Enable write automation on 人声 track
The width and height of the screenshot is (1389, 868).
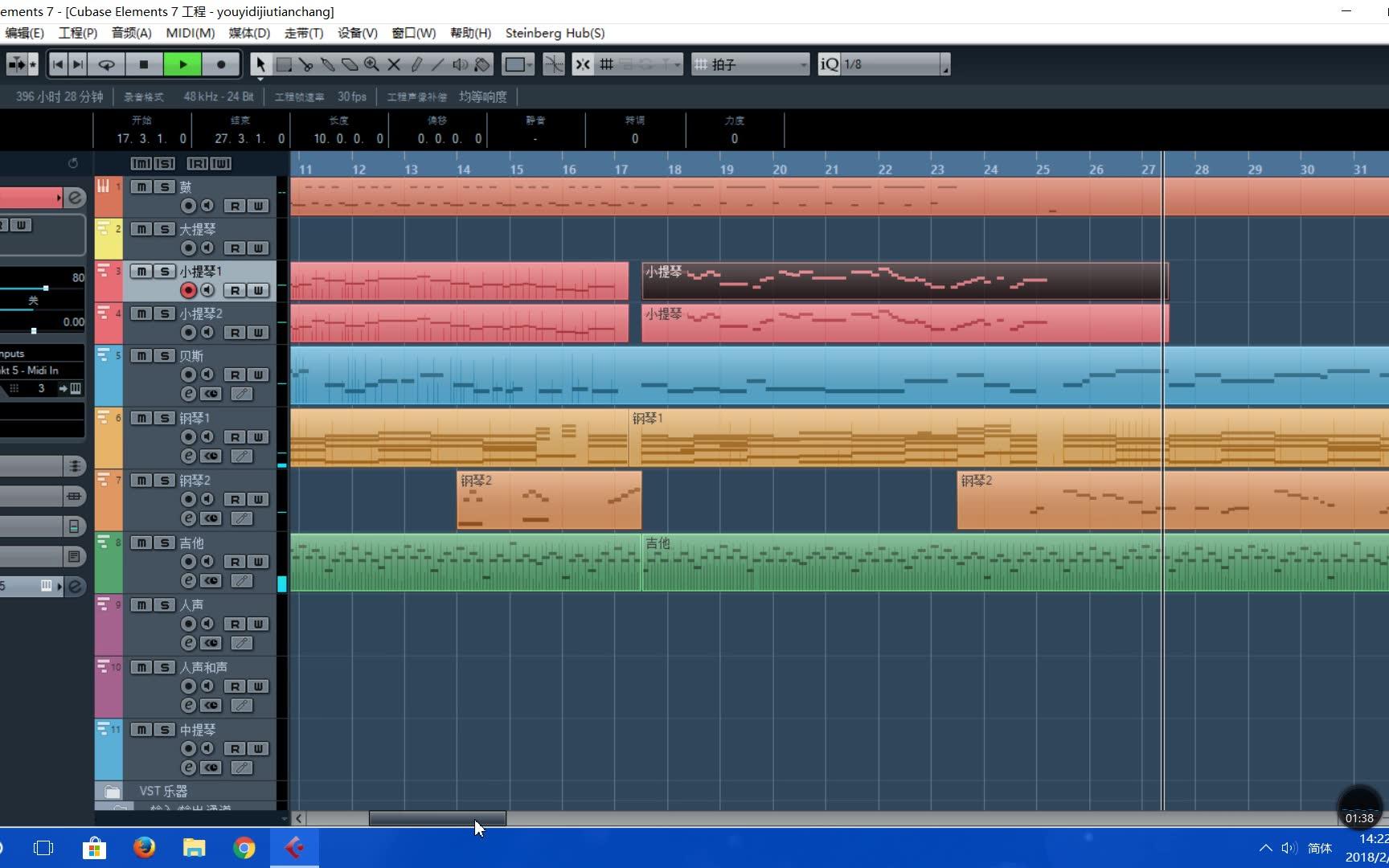(258, 624)
